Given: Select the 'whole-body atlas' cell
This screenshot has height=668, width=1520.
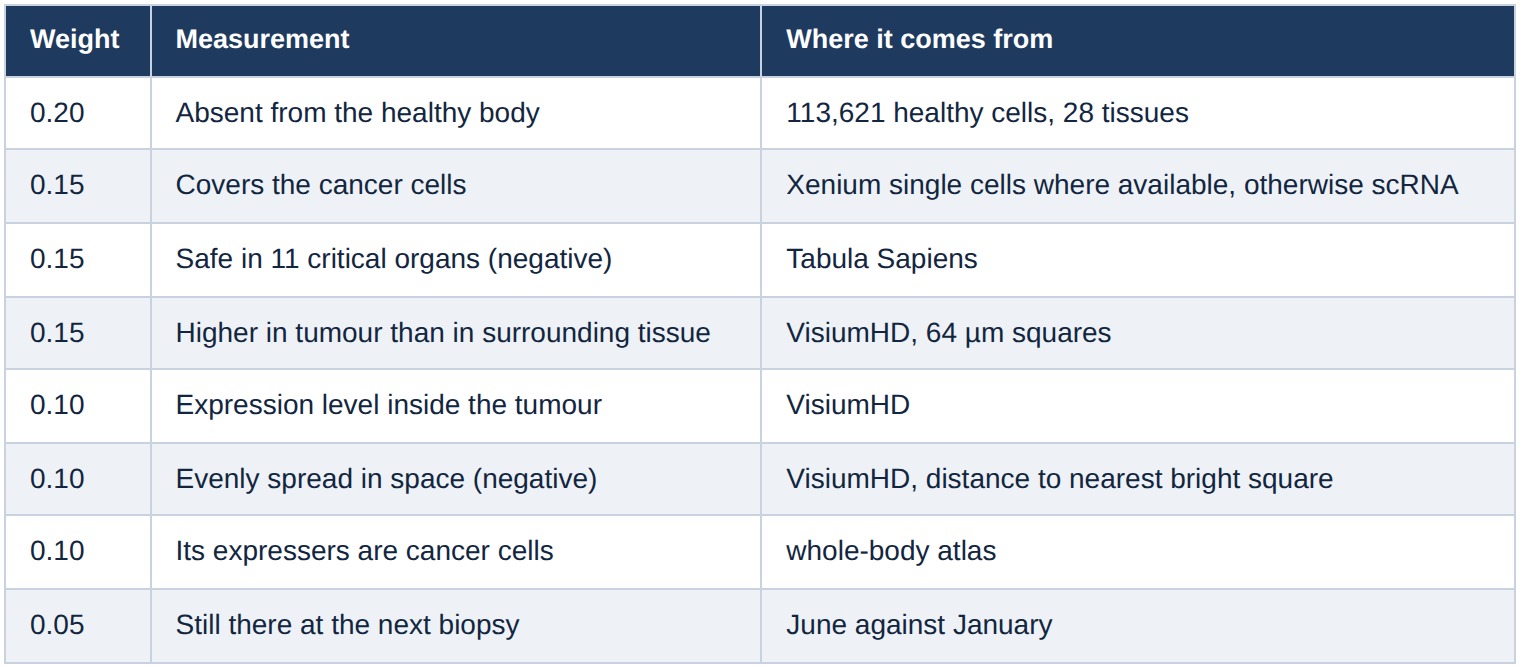Looking at the screenshot, I should click(x=1138, y=552).
